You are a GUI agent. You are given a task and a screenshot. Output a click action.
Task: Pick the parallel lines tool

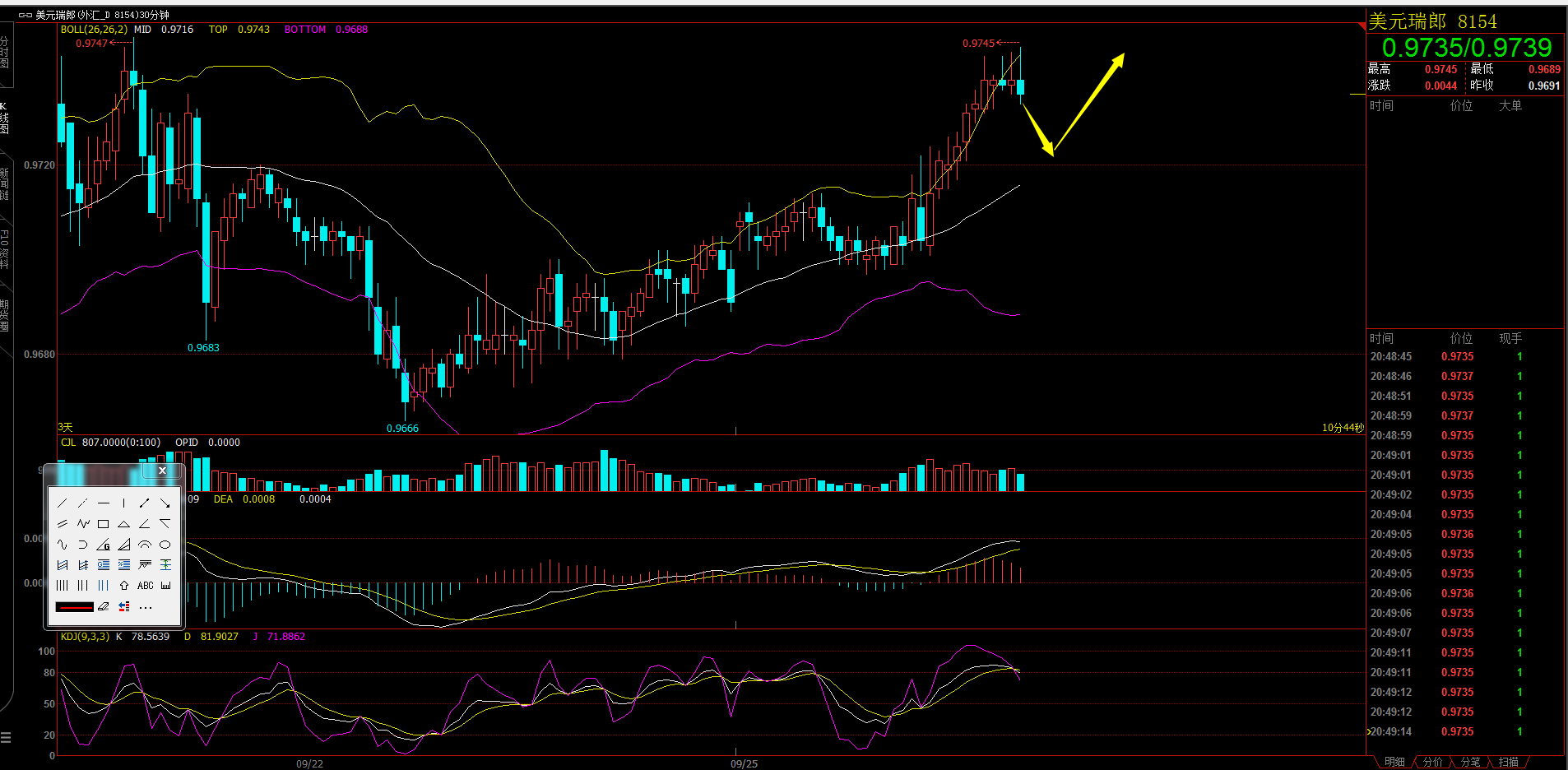[x=63, y=523]
